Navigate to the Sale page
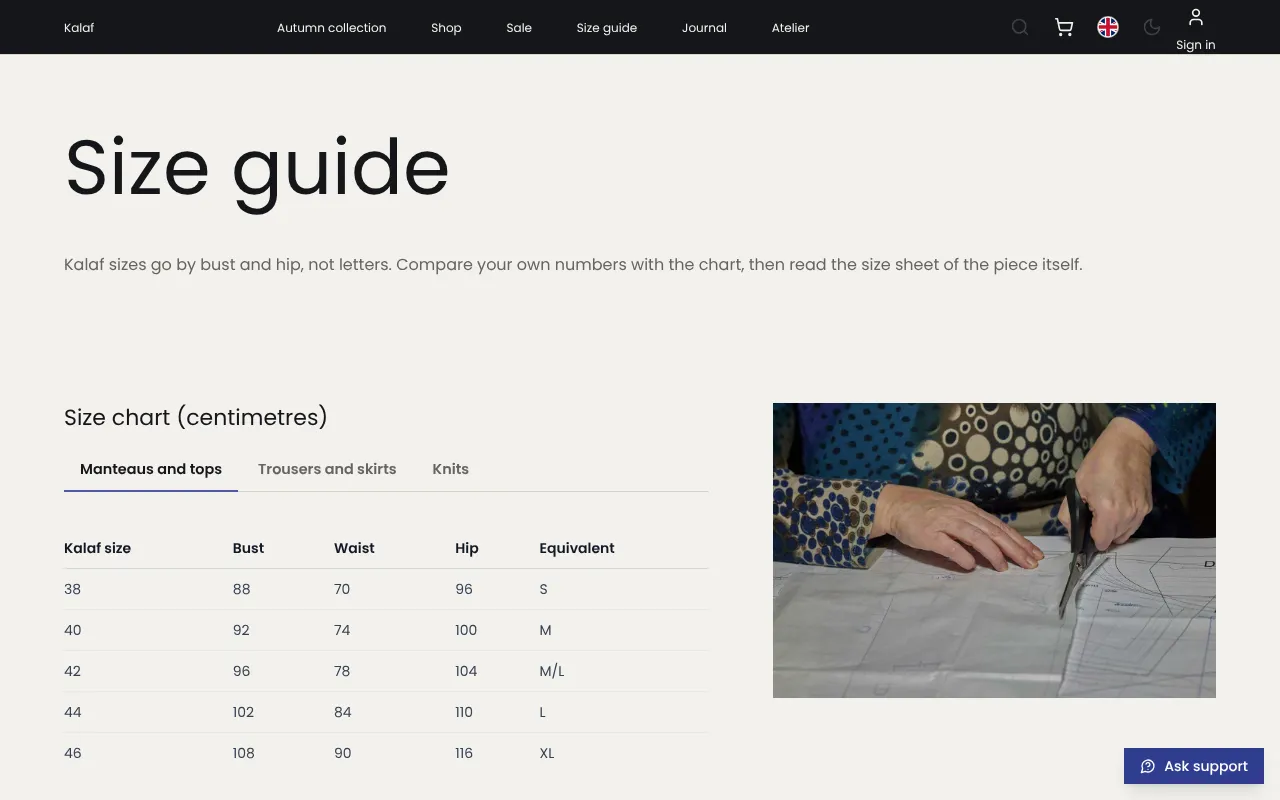The height and width of the screenshot is (800, 1280). point(519,27)
